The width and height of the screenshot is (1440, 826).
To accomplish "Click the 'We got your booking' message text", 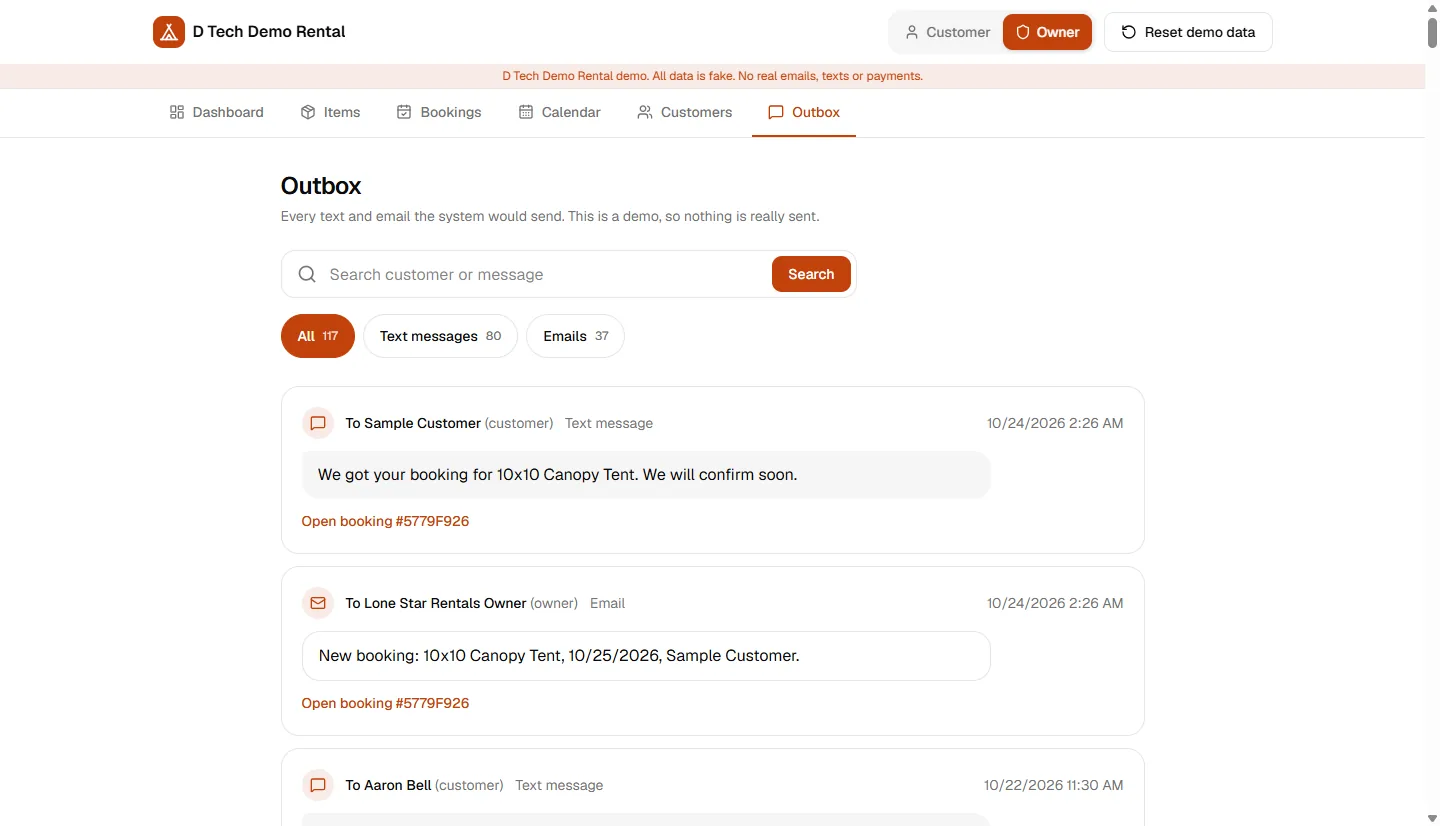I will (558, 475).
